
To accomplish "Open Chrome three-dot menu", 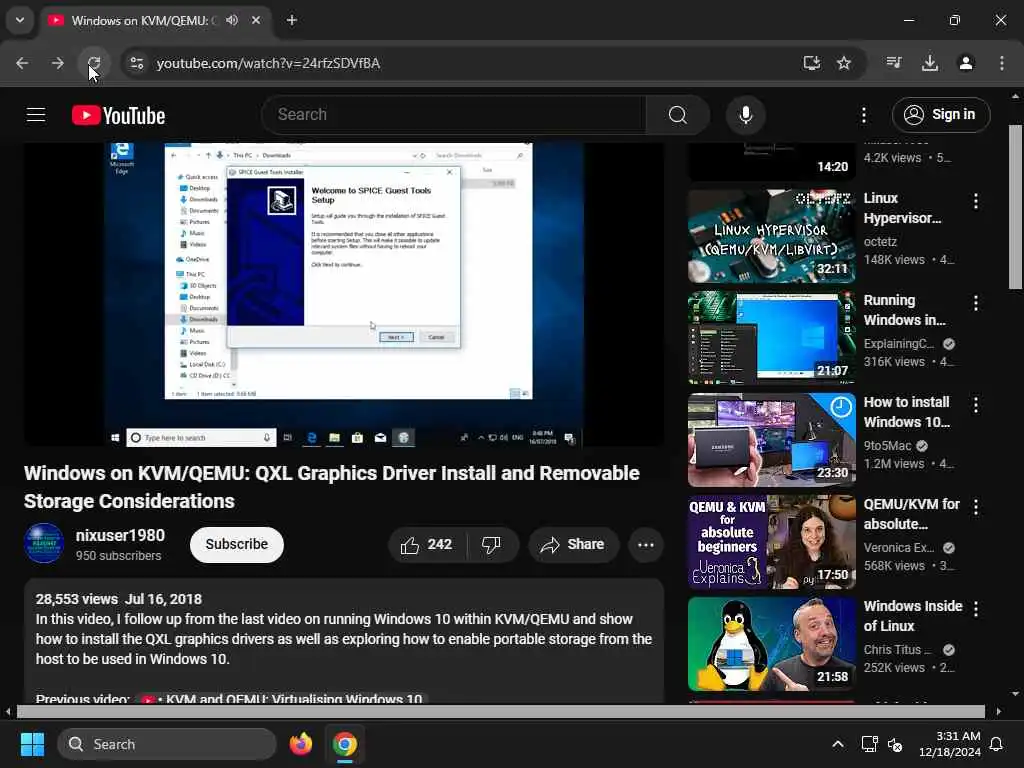I will (1002, 63).
